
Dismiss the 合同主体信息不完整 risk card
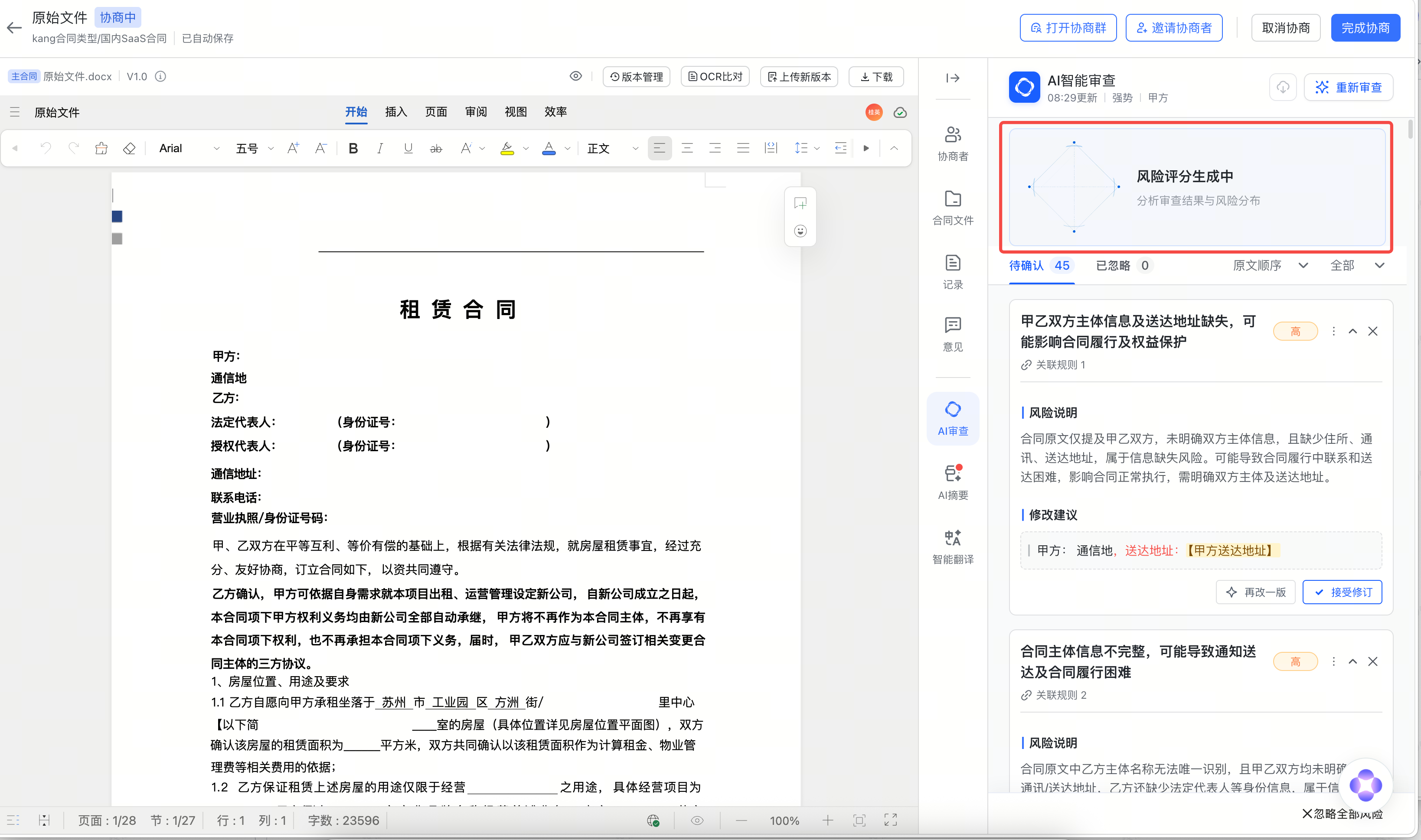(1373, 661)
